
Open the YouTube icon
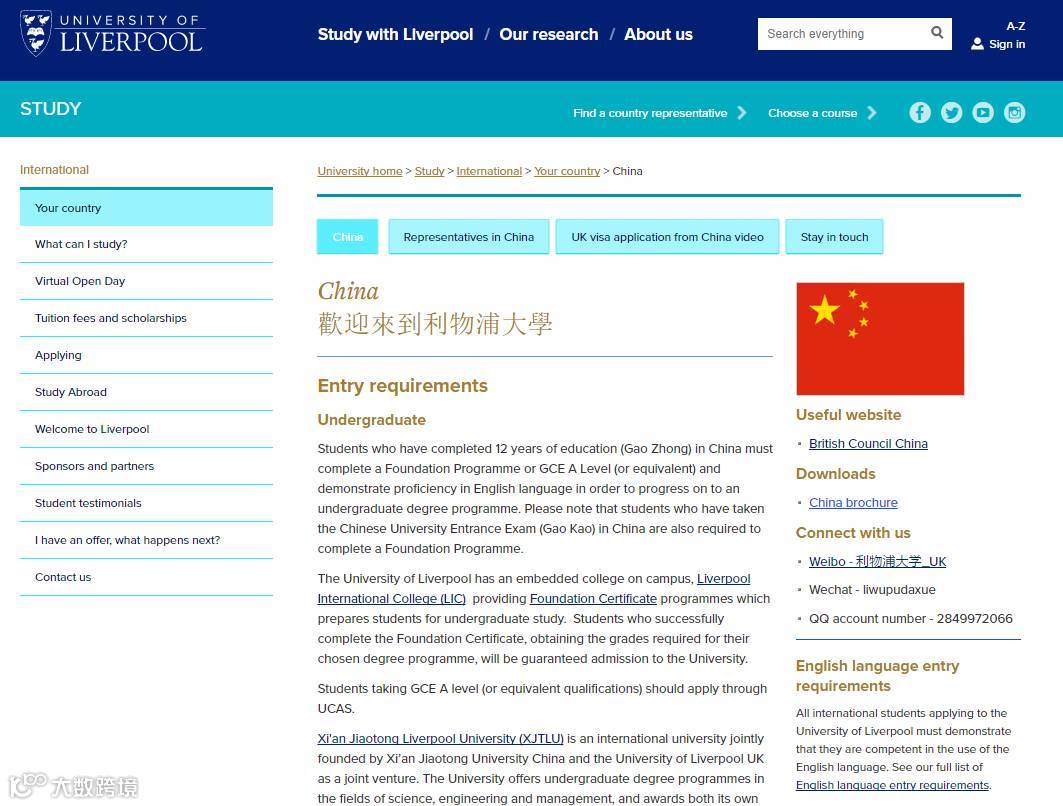point(982,113)
